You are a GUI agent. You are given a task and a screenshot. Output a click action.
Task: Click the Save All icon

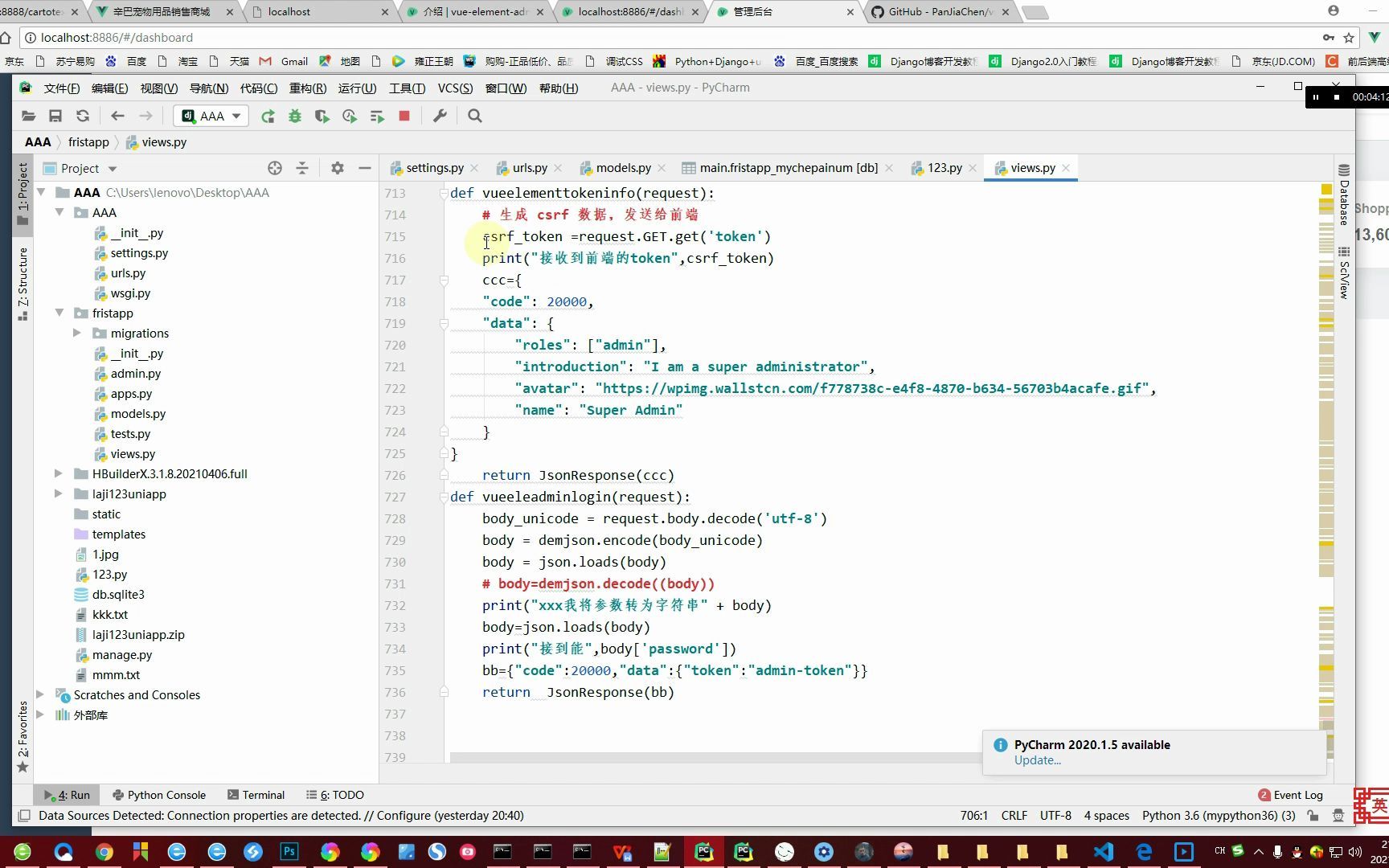pos(55,117)
